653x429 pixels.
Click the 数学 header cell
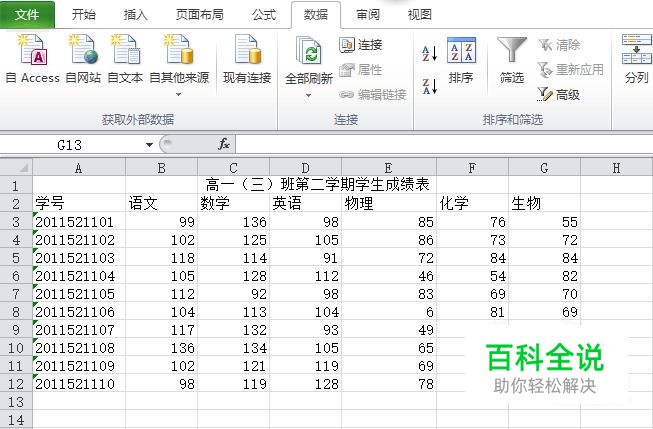234,203
